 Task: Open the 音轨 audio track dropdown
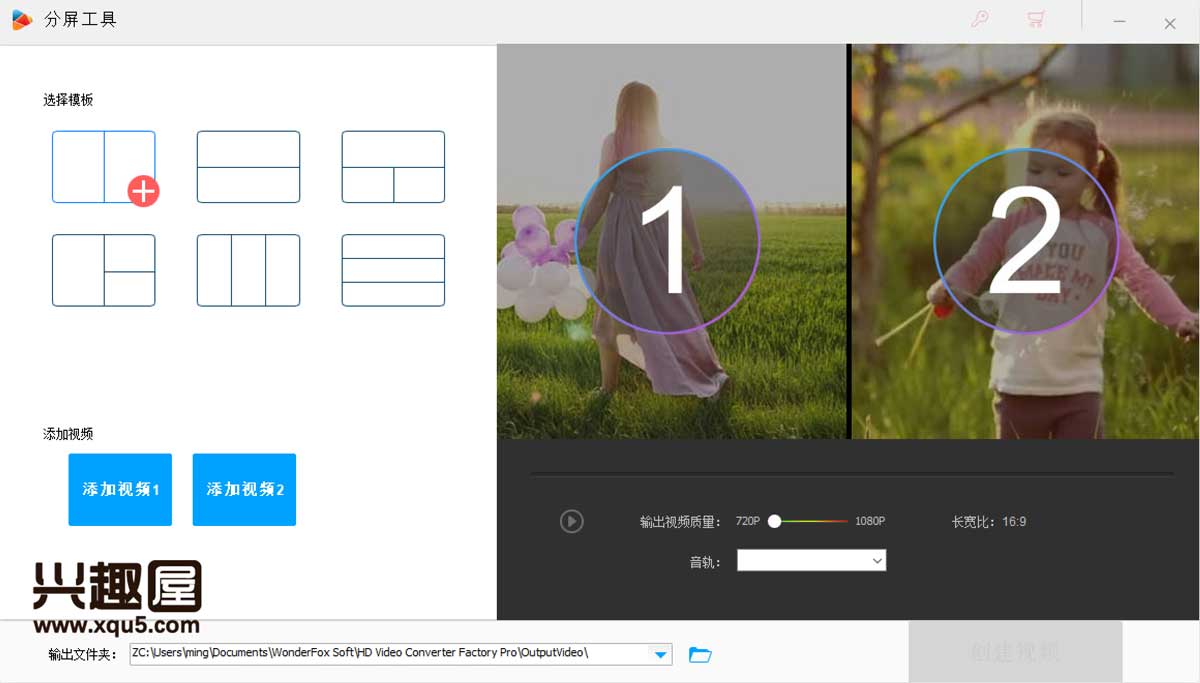(811, 561)
